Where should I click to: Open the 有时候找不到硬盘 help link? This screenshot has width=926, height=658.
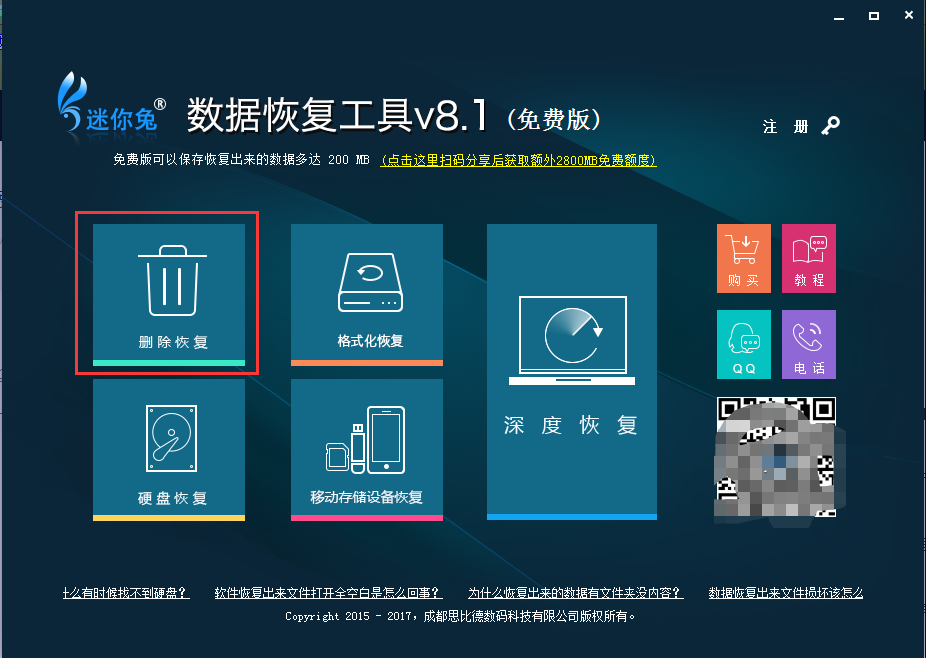126,592
